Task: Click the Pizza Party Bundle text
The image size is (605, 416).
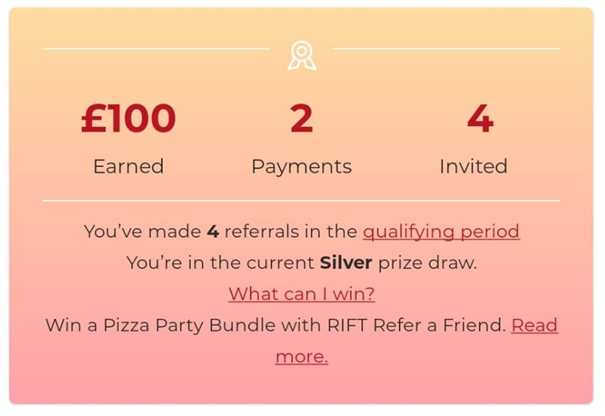Action: [189, 325]
